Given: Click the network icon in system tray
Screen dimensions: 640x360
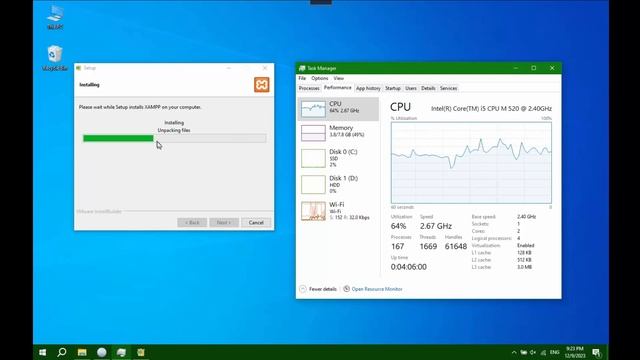Looking at the screenshot, I should [543, 352].
